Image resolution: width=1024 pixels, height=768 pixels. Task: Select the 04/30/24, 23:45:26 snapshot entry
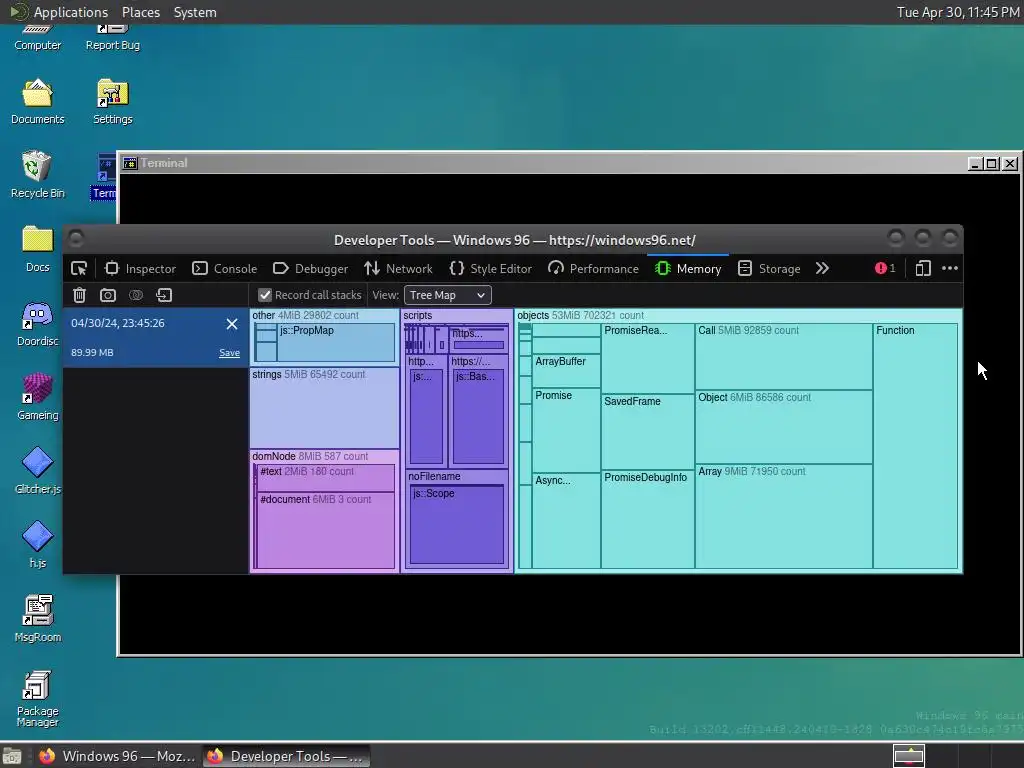coord(155,338)
